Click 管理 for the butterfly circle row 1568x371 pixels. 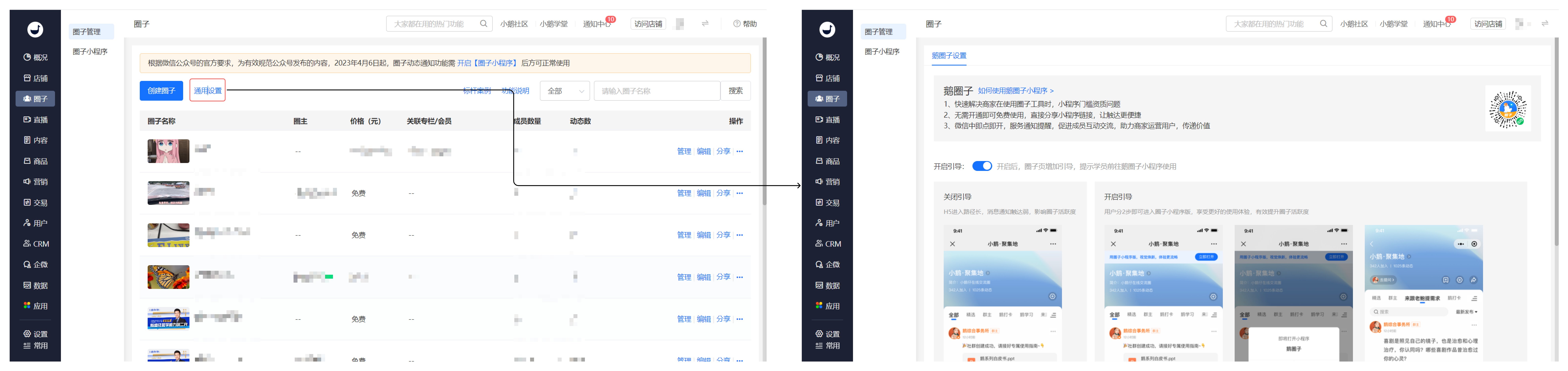click(x=684, y=277)
